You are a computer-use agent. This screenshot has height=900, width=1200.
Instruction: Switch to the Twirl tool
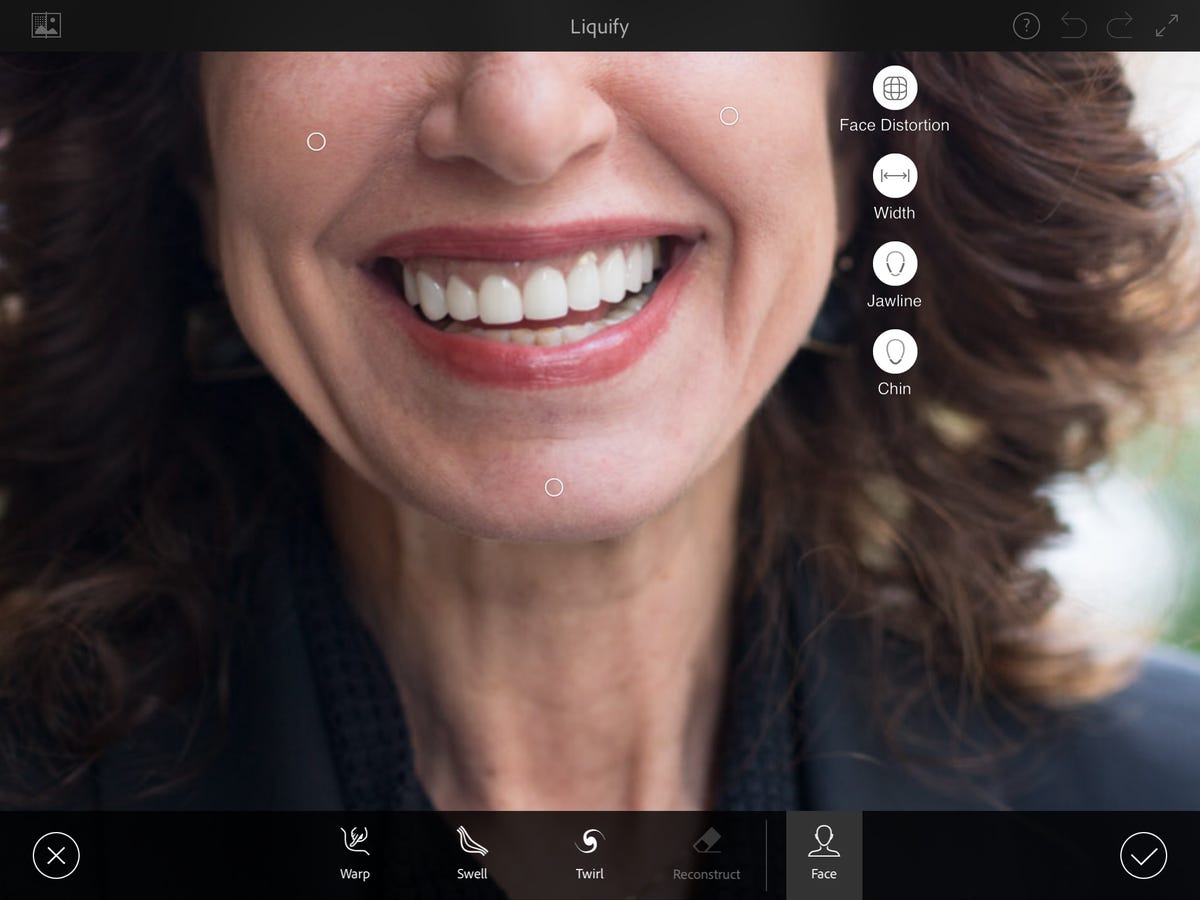point(589,852)
